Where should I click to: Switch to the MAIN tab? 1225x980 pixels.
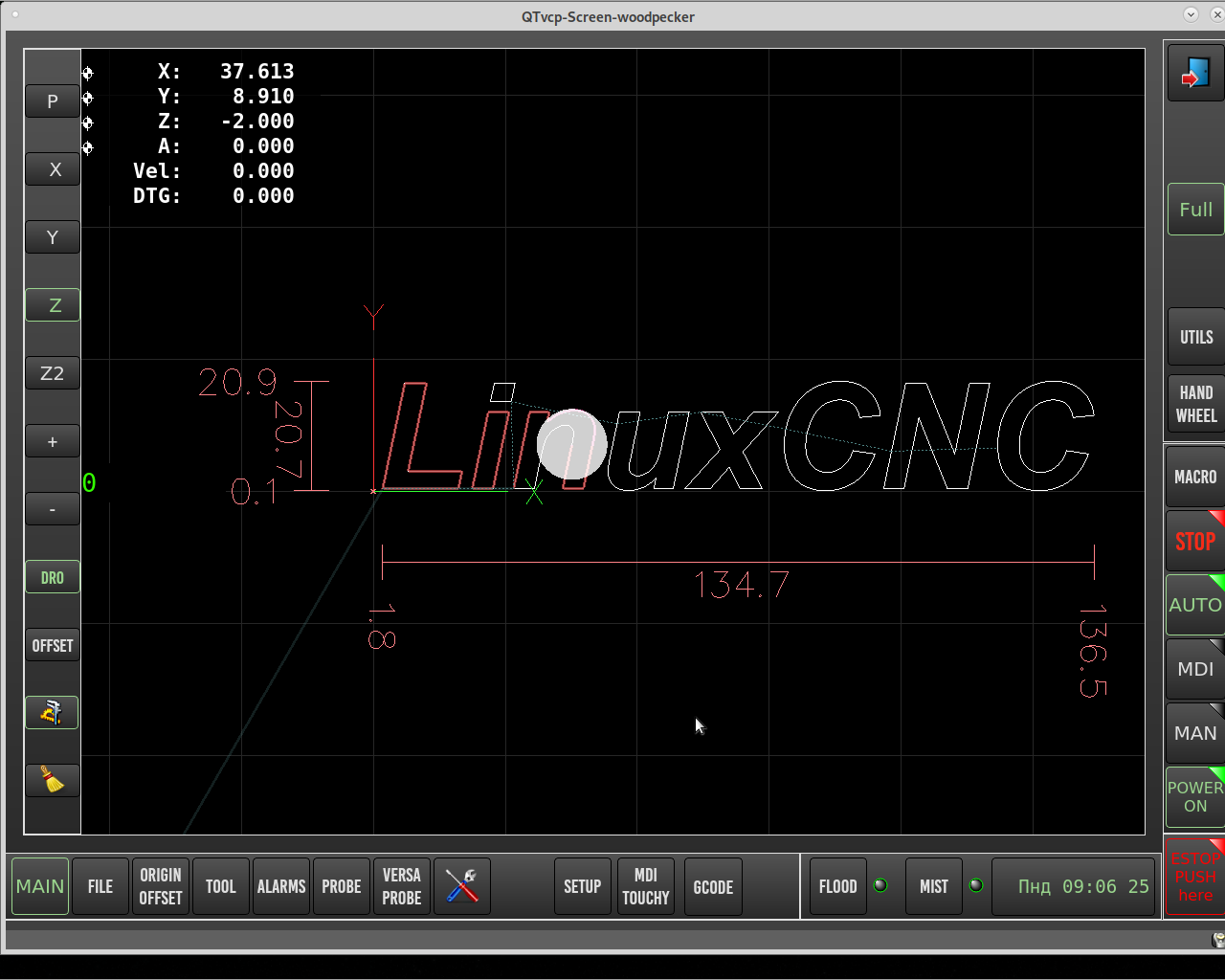(40, 886)
